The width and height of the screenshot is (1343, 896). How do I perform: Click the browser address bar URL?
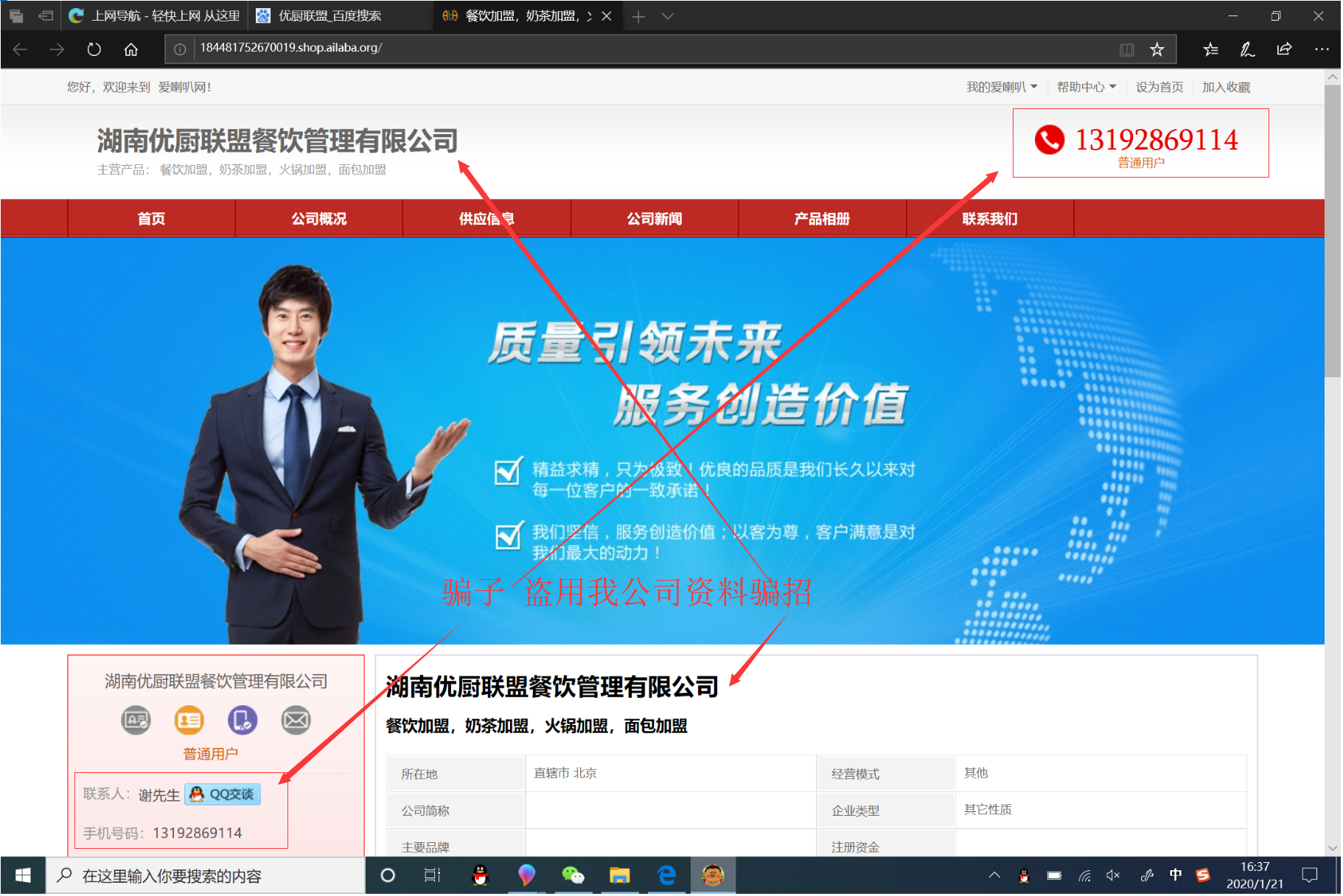tap(290, 48)
